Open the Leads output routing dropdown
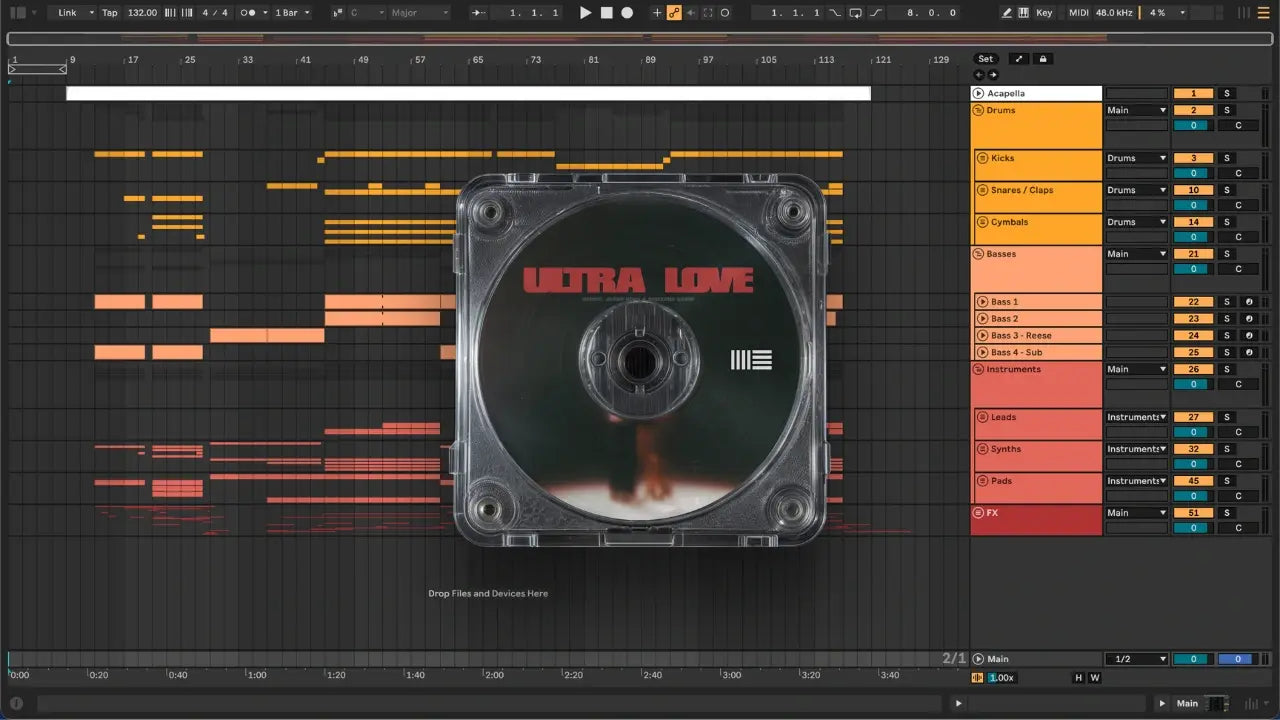This screenshot has width=1280, height=720. pos(1137,417)
